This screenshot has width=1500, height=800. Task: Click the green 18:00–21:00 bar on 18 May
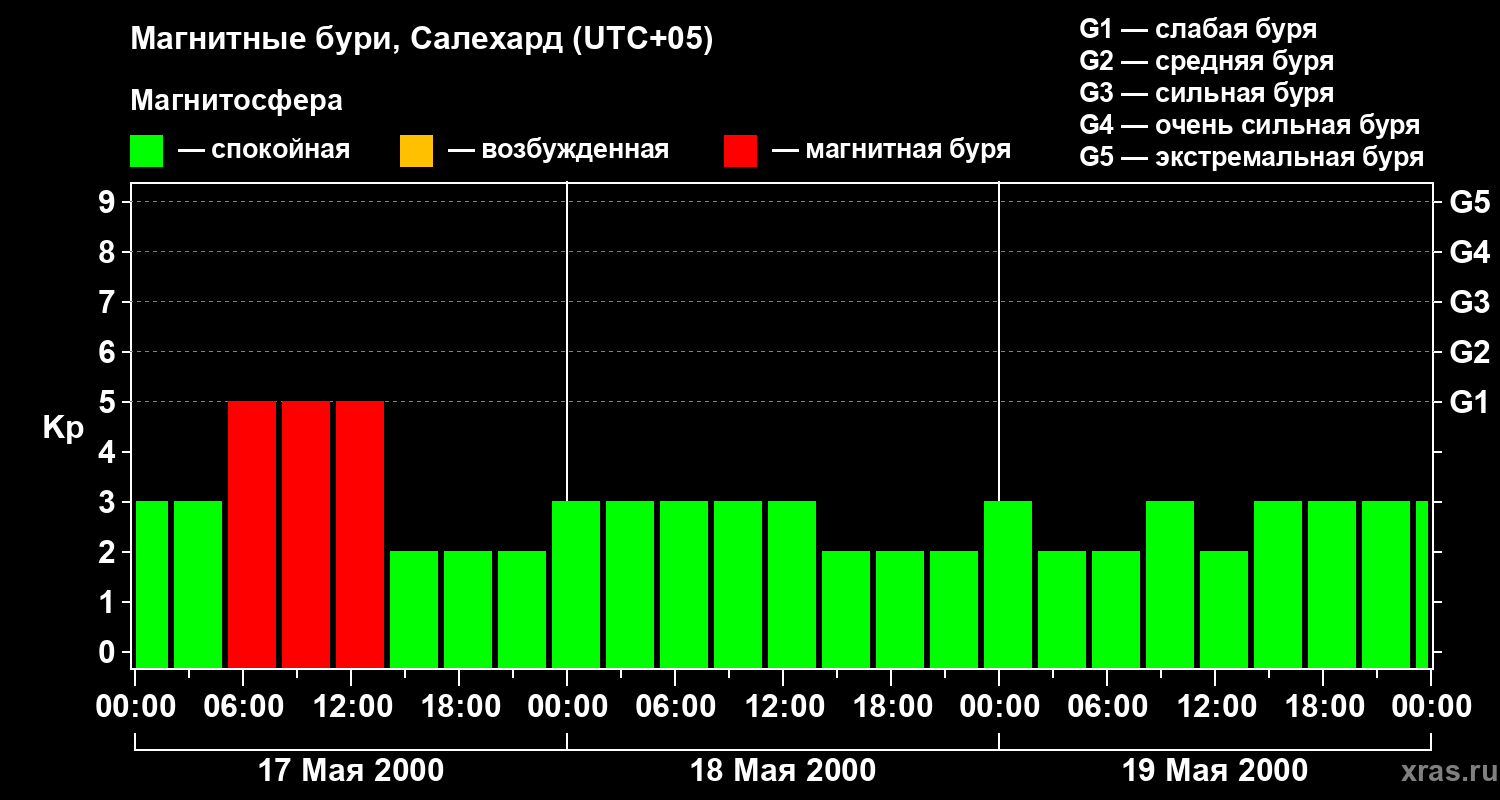[900, 610]
